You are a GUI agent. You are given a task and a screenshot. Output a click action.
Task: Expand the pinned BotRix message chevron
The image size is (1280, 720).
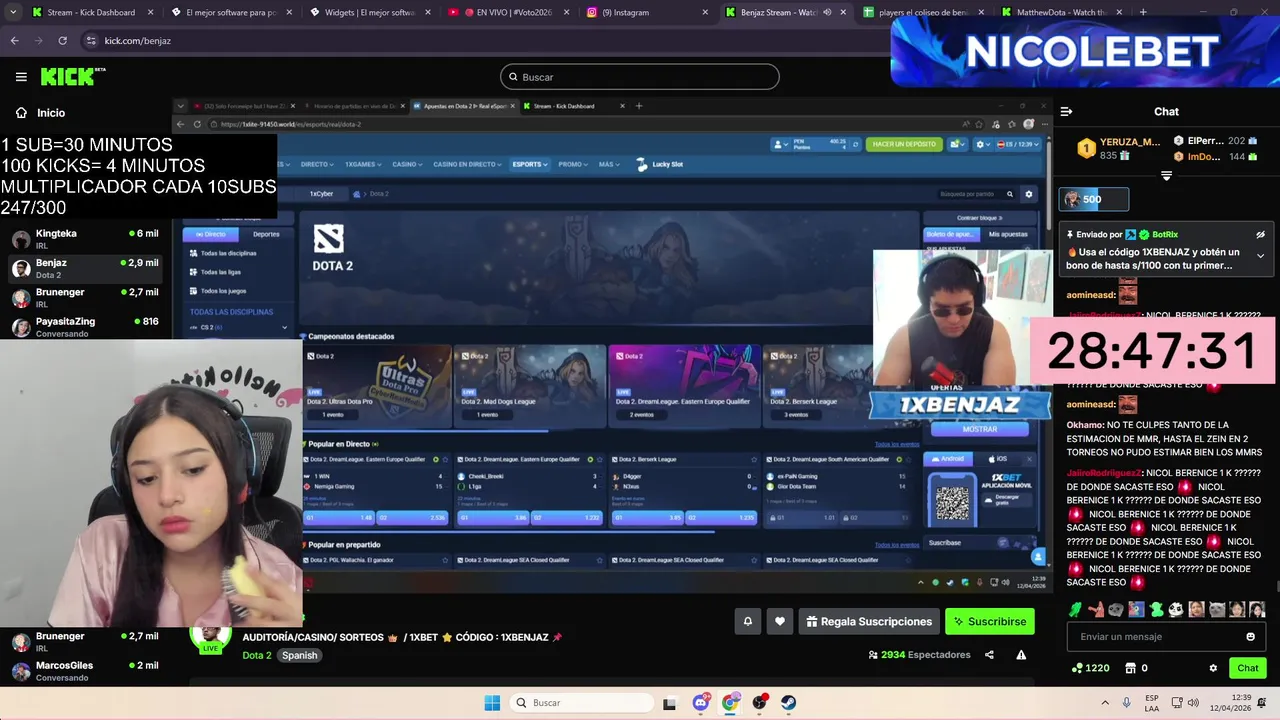1260,256
